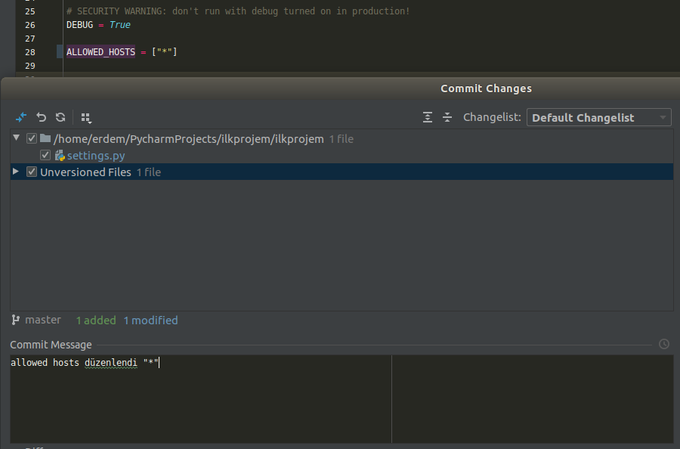Collapse the ilkprojem directory node
This screenshot has width=680, height=449.
(16, 138)
